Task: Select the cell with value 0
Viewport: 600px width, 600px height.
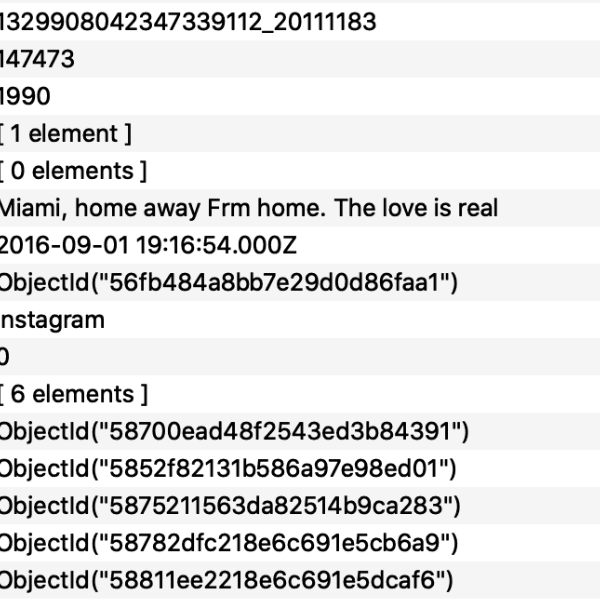Action: [5, 357]
